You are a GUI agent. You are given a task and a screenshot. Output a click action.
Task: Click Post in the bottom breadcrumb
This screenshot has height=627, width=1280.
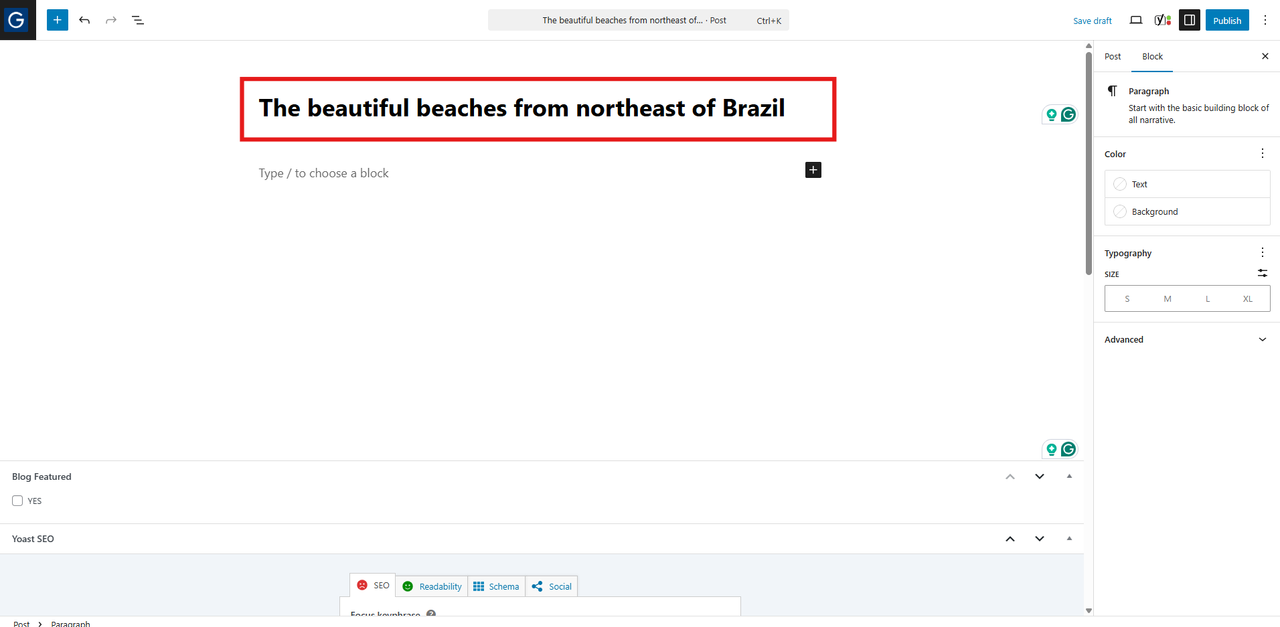pyautogui.click(x=21, y=623)
